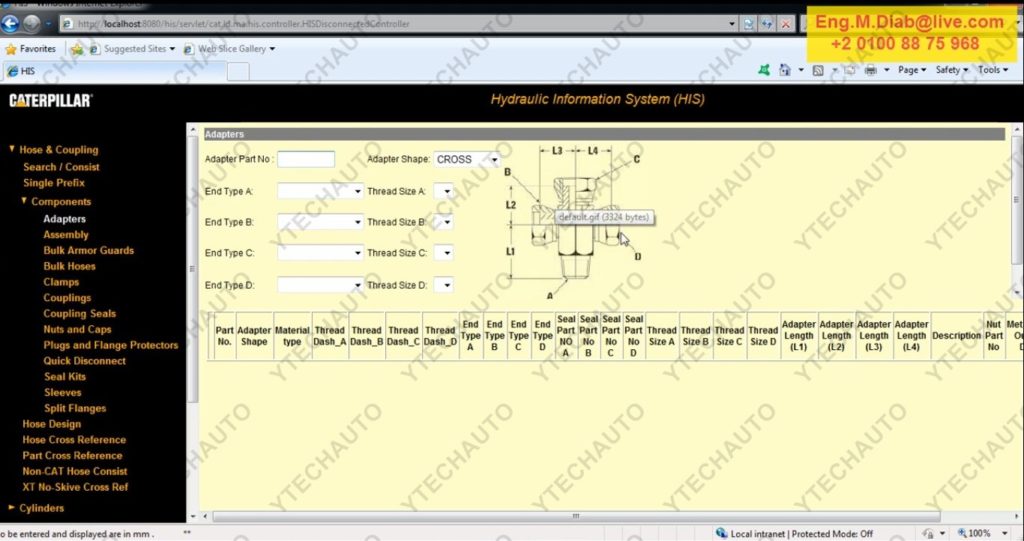Click the browser Forward arrow button
This screenshot has height=541, width=1024.
(x=31, y=24)
